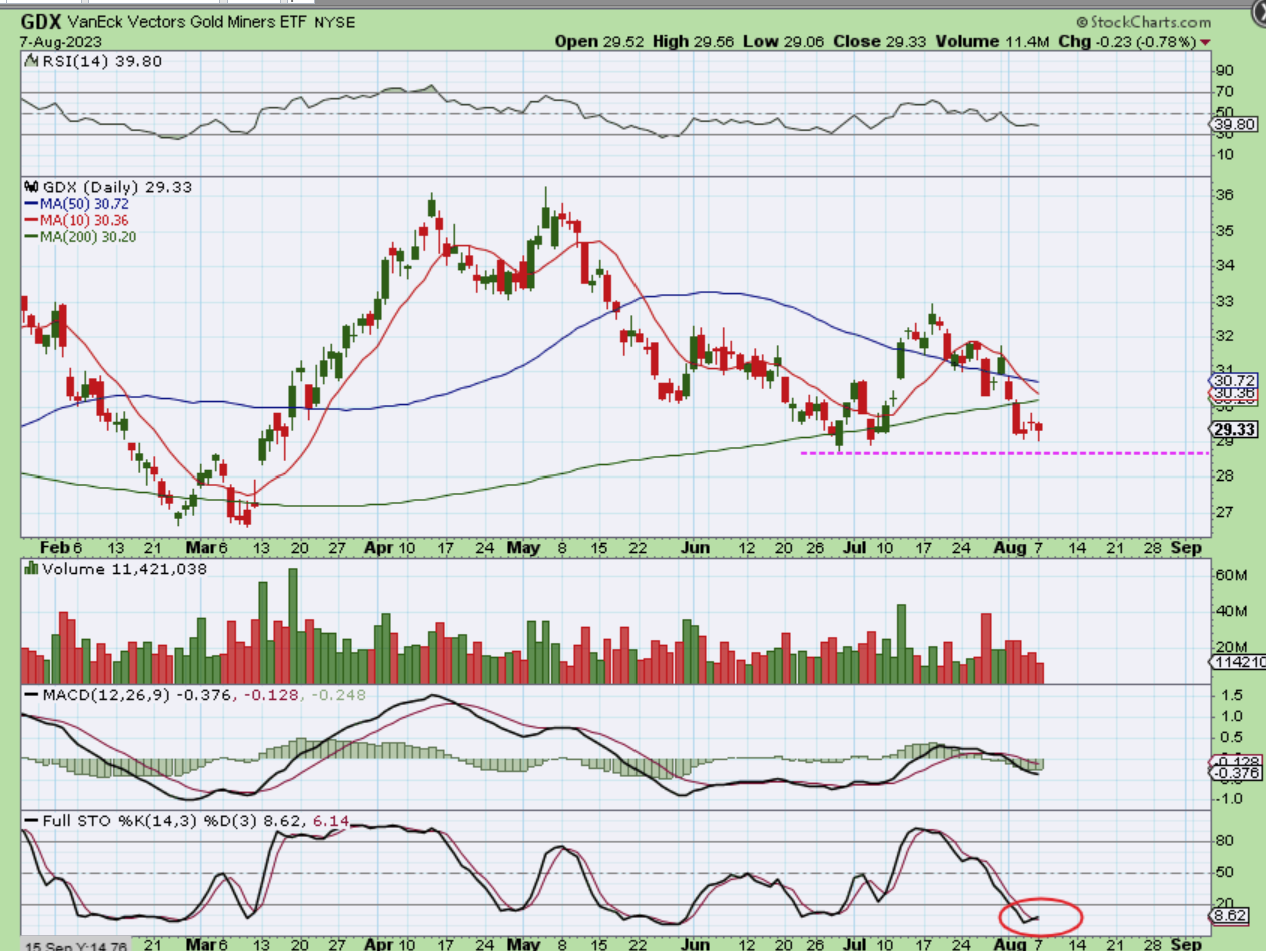
Task: Click Sep on the price chart date axis
Action: click(x=1186, y=548)
